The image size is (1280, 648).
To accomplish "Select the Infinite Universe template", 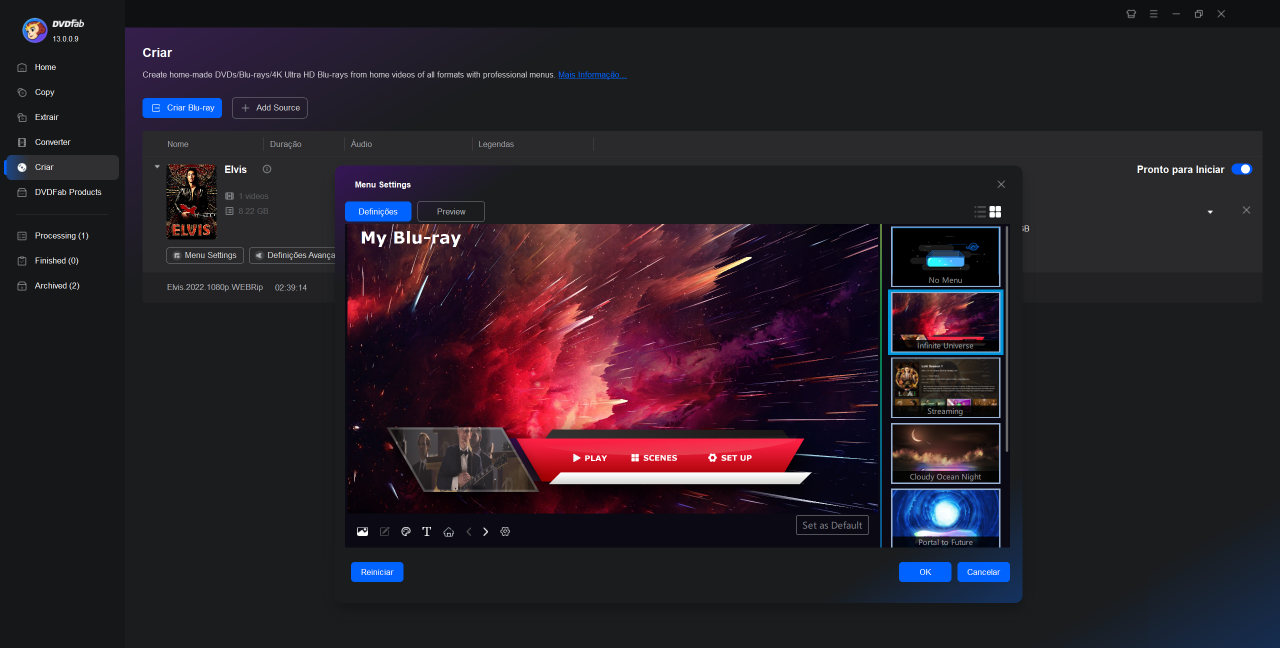I will point(945,322).
